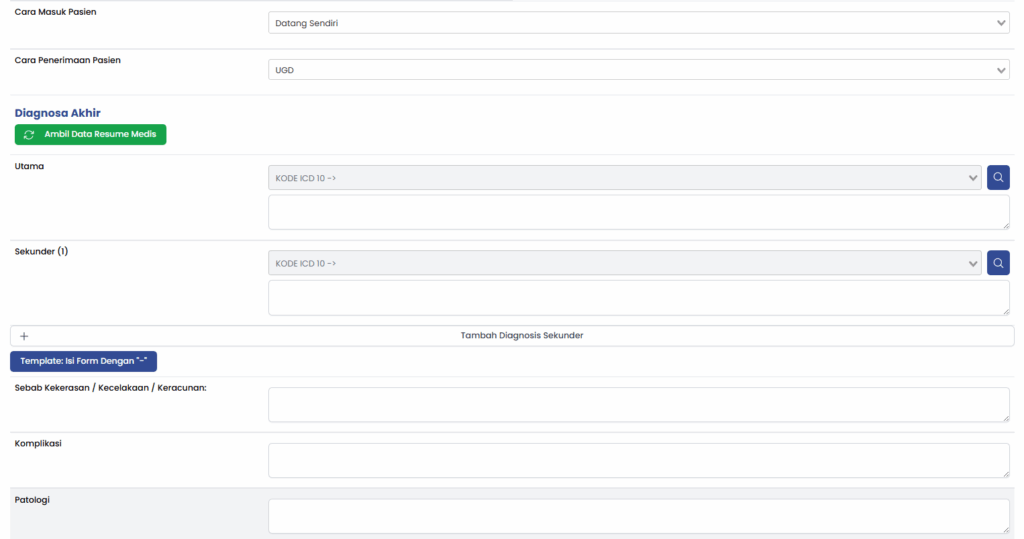1024x539 pixels.
Task: Focus the Utama diagnosis text area
Action: [638, 212]
